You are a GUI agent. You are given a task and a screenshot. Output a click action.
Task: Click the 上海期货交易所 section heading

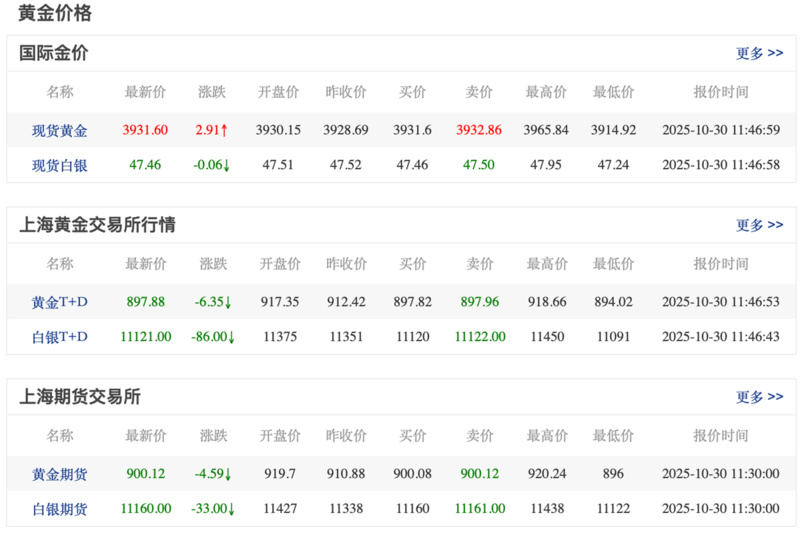point(80,397)
